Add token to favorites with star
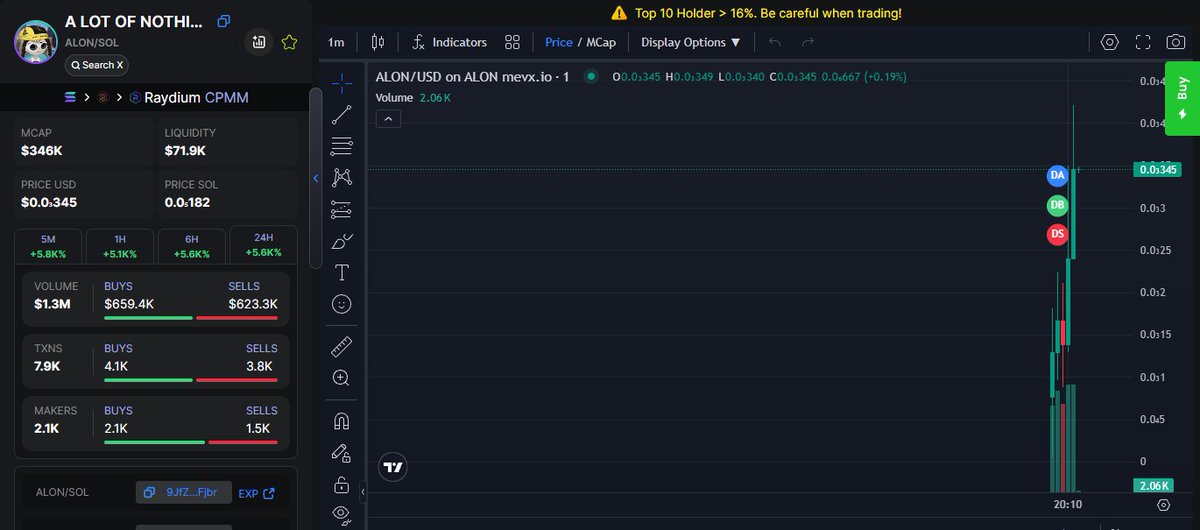This screenshot has height=530, width=1200. [289, 42]
